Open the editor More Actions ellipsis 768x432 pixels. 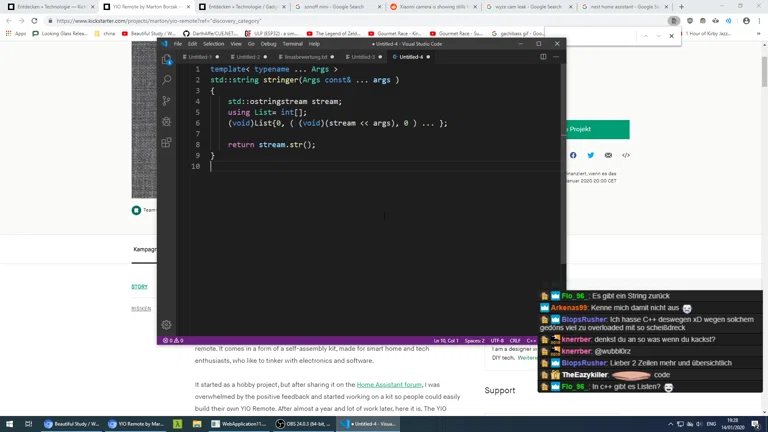[x=556, y=57]
